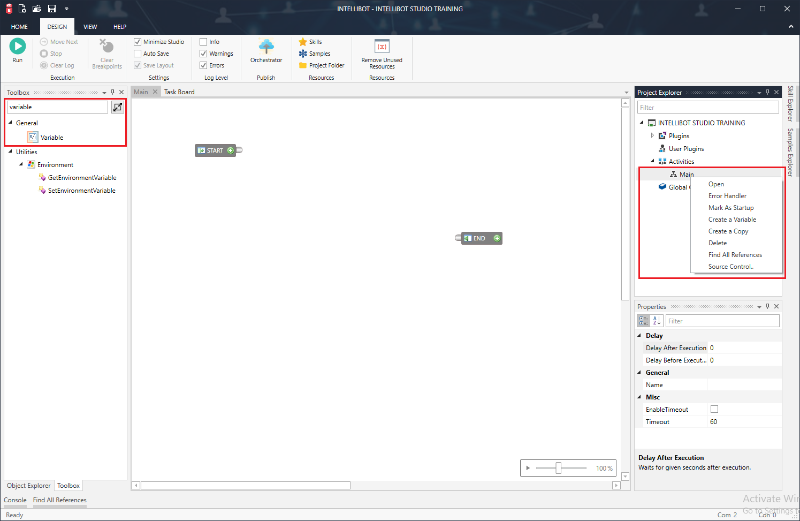Toggle the Minimize Studio checkbox
800x521 pixels.
tap(138, 42)
